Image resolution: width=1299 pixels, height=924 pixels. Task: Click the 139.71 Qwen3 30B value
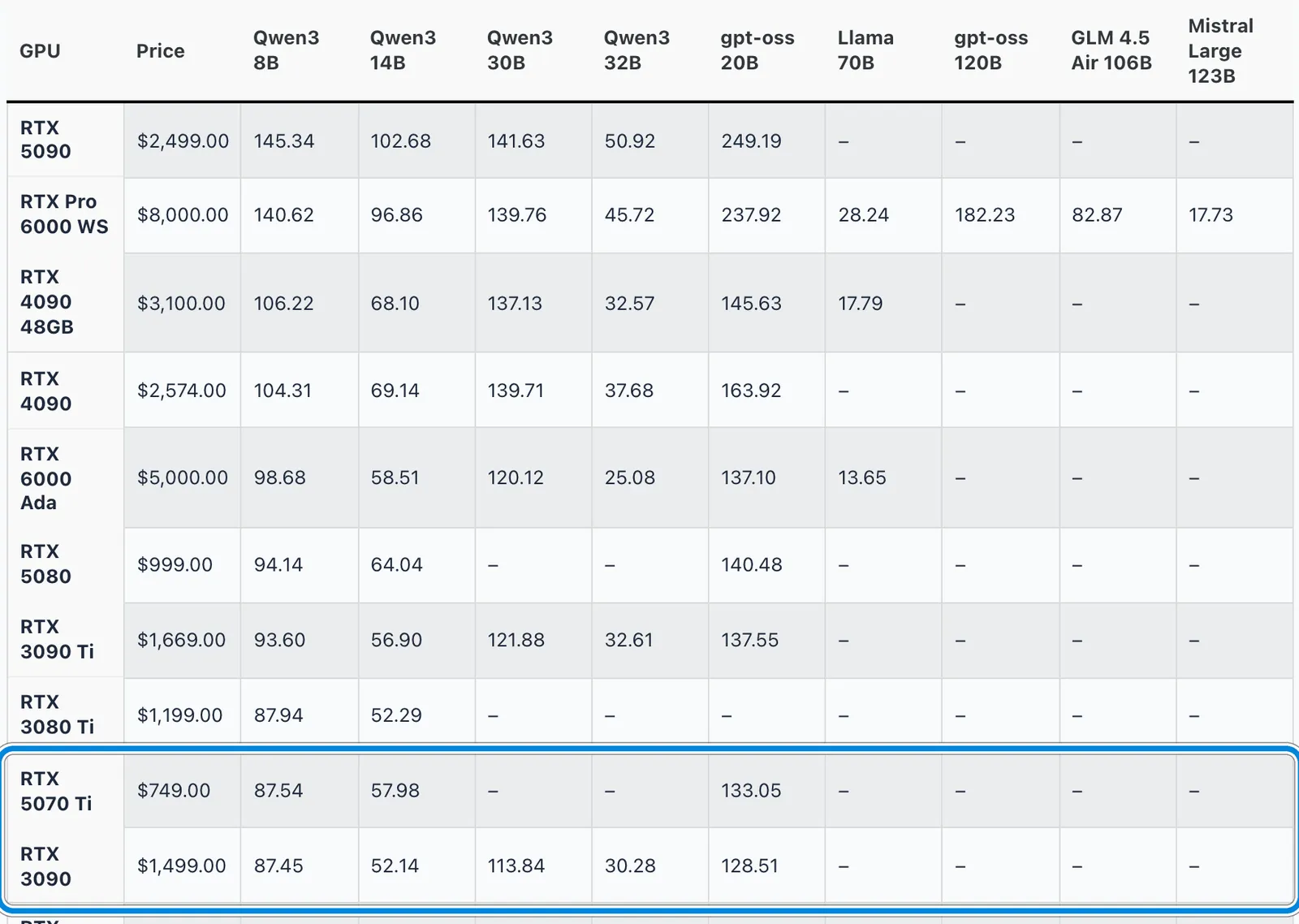click(516, 391)
